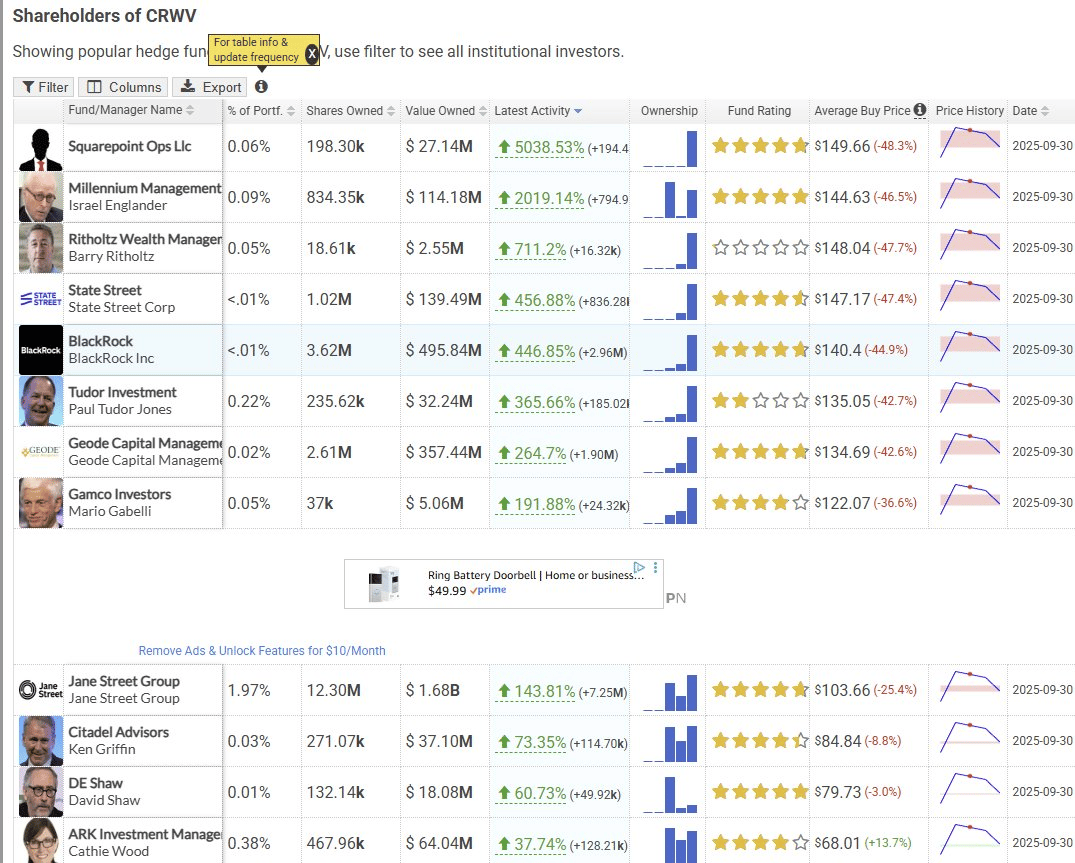Click Mario Gabelli's photo
The image size is (1075, 863).
point(40,503)
